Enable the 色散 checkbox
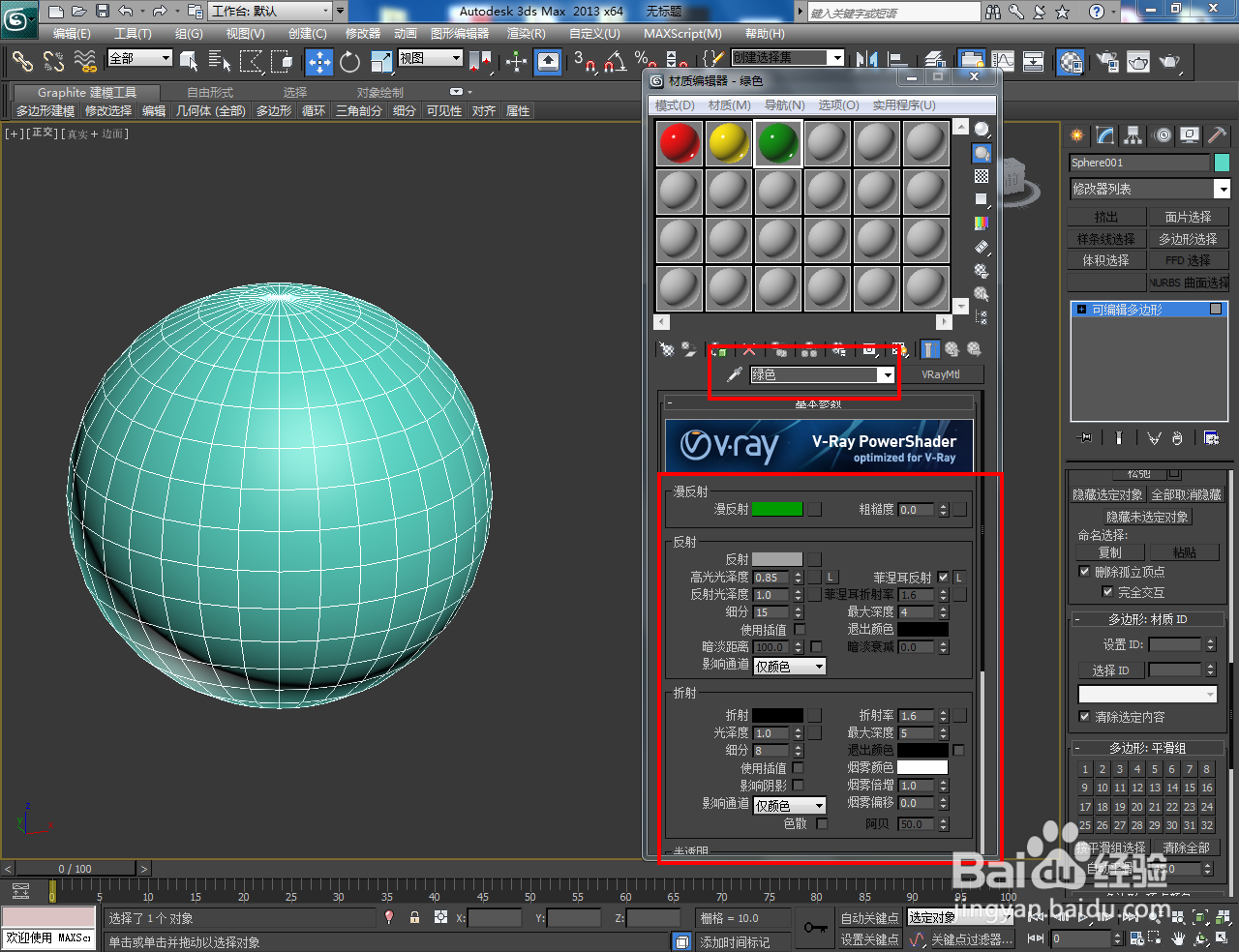The image size is (1239, 952). (x=822, y=823)
